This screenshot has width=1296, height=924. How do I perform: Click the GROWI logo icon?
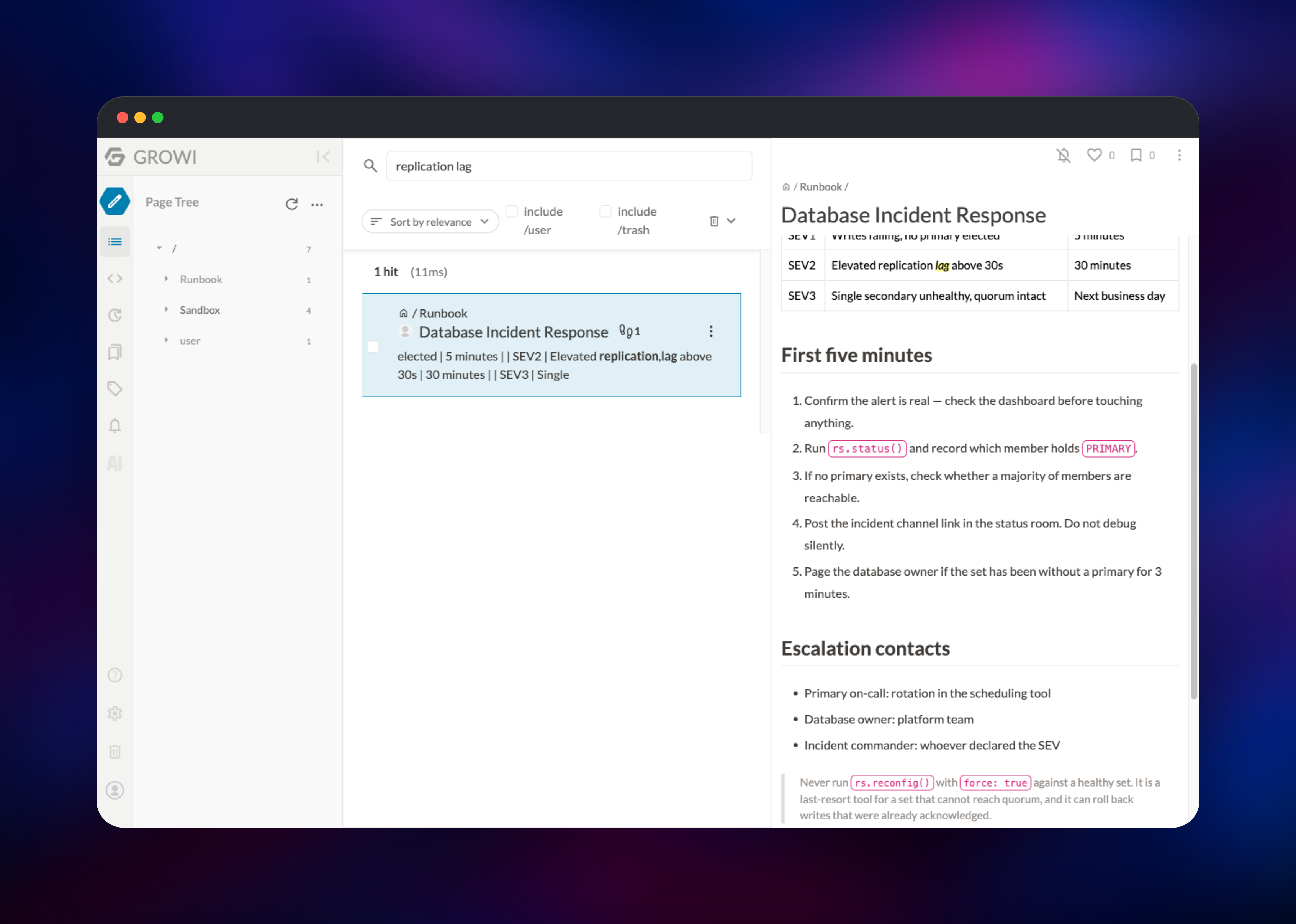[x=115, y=157]
